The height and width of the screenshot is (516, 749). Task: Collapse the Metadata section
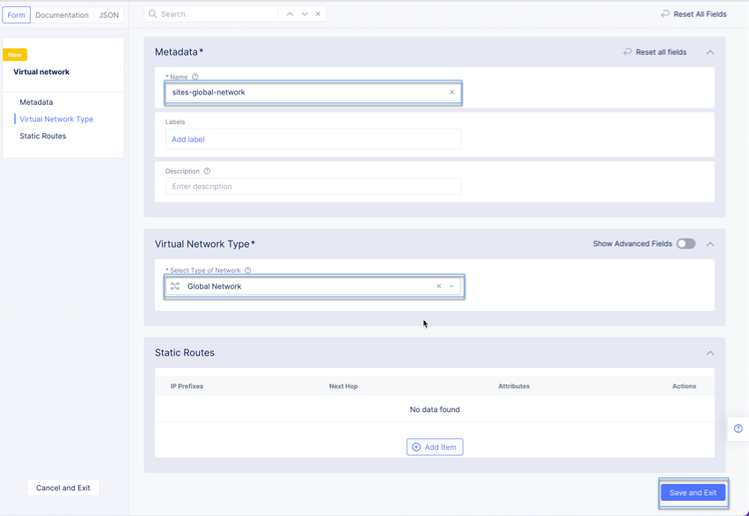click(710, 52)
